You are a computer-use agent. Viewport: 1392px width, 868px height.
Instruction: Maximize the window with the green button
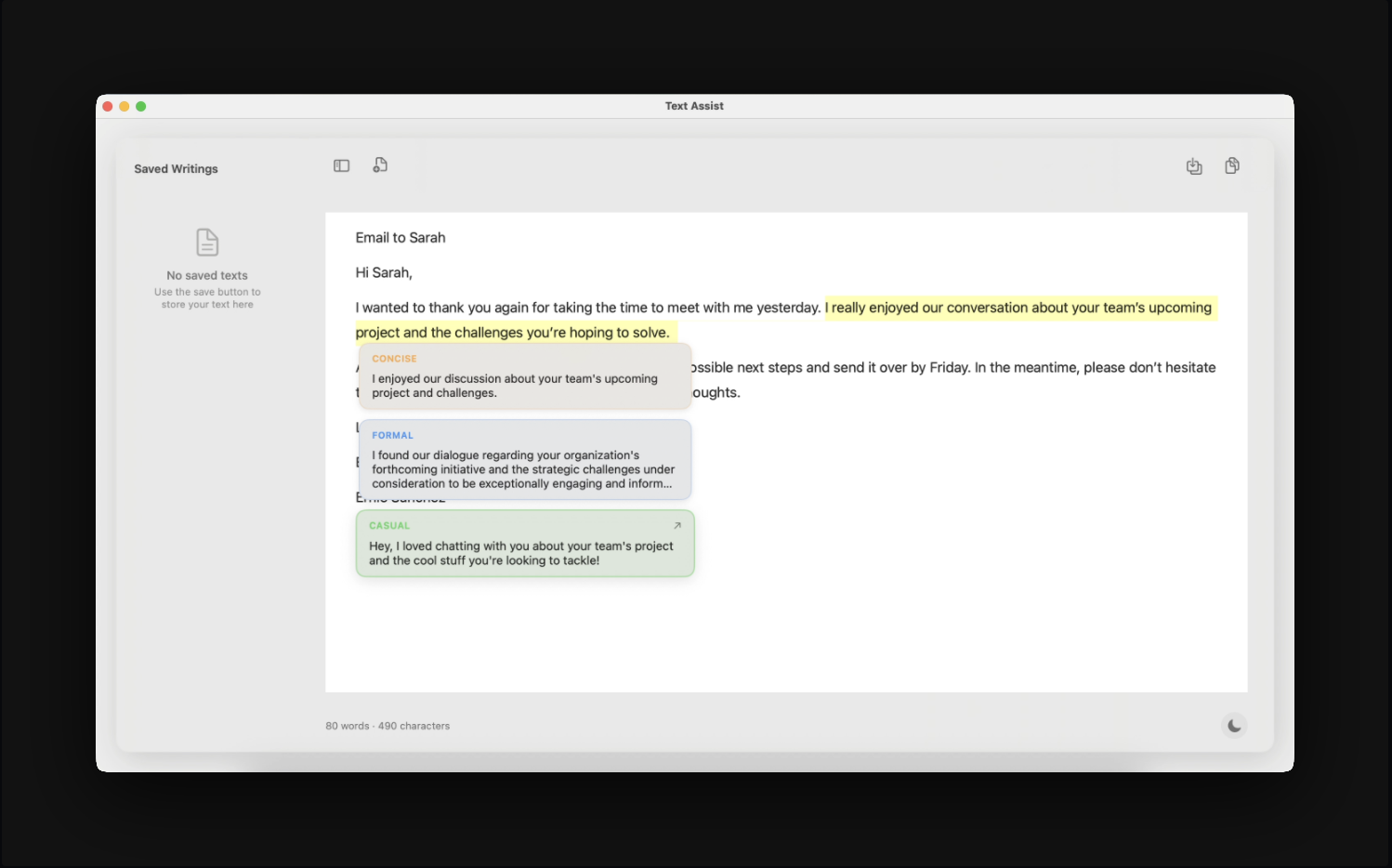(141, 106)
